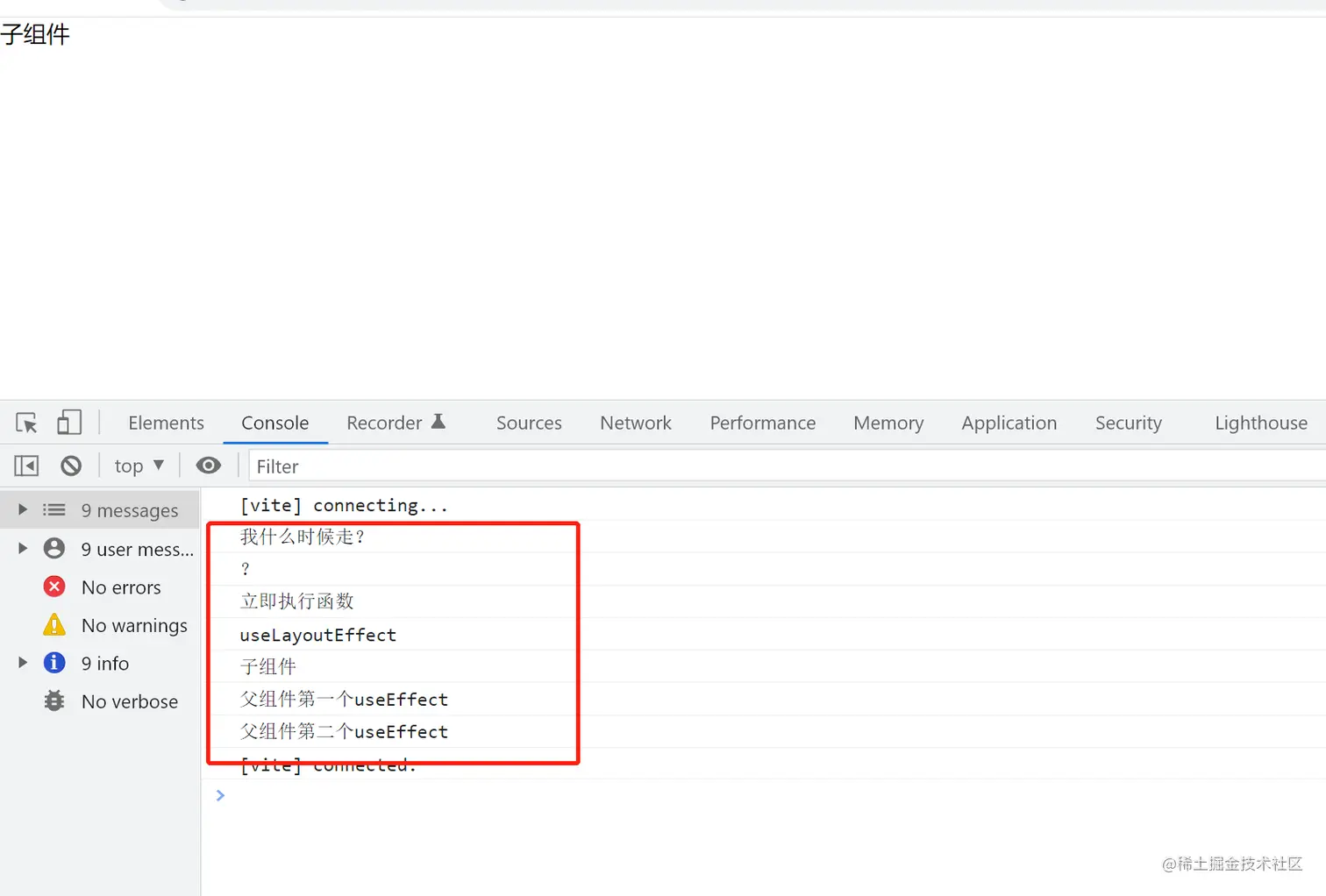The height and width of the screenshot is (896, 1326).
Task: Expand the 9 user messages arrow
Action: coord(23,548)
